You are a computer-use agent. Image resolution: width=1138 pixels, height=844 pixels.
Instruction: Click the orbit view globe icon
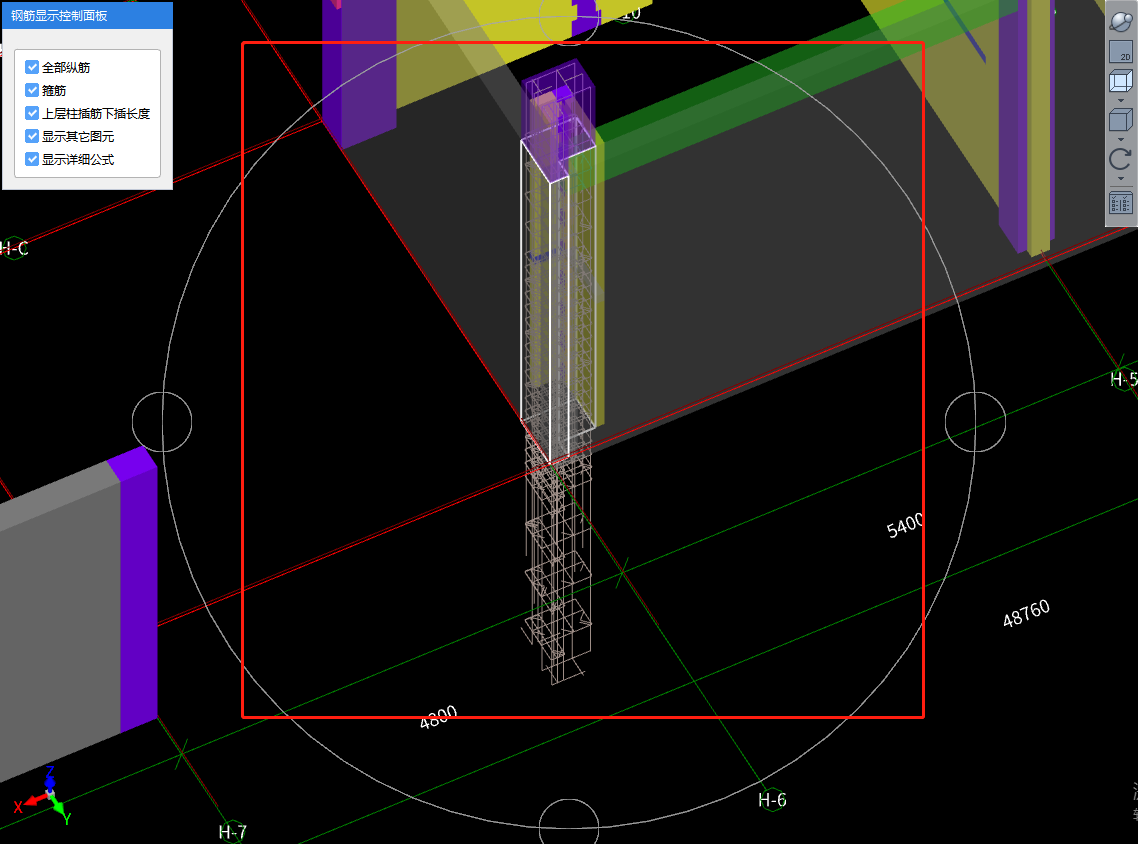[x=1121, y=21]
